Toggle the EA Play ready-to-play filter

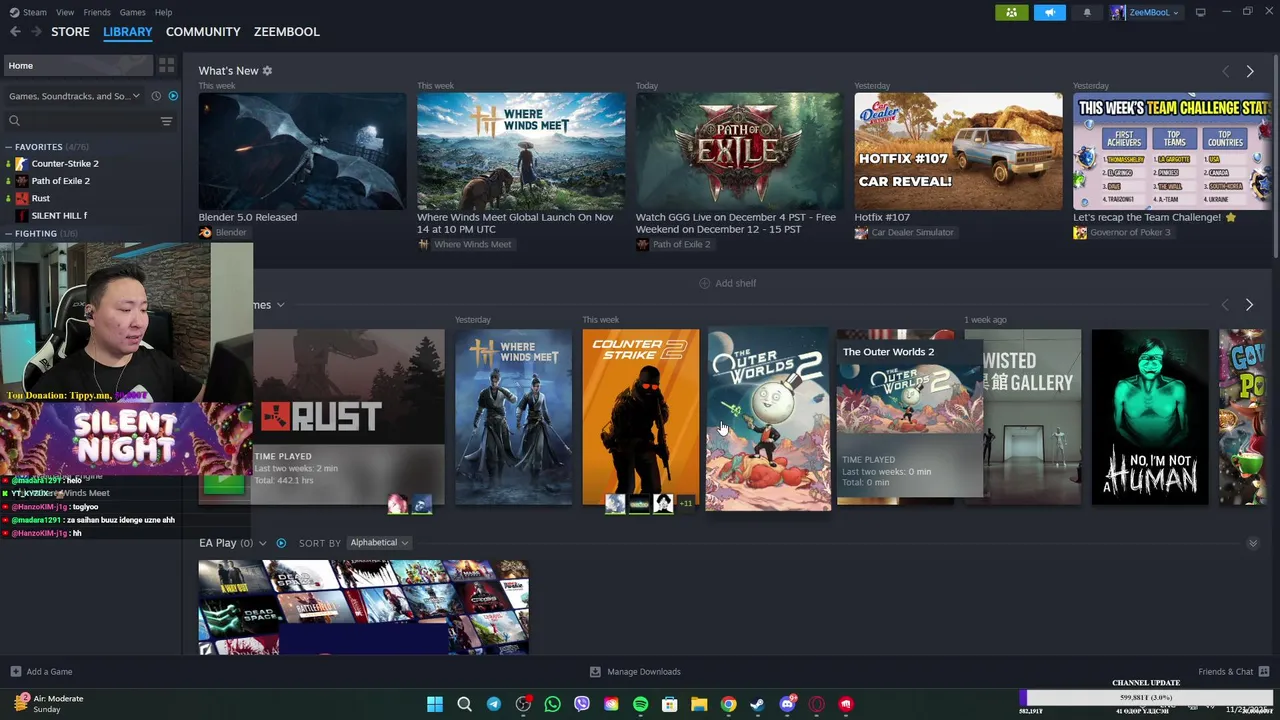(x=281, y=543)
